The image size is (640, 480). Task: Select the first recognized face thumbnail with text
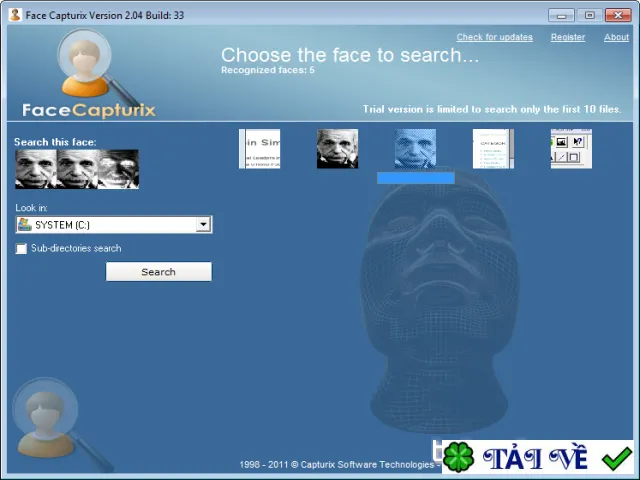point(260,149)
